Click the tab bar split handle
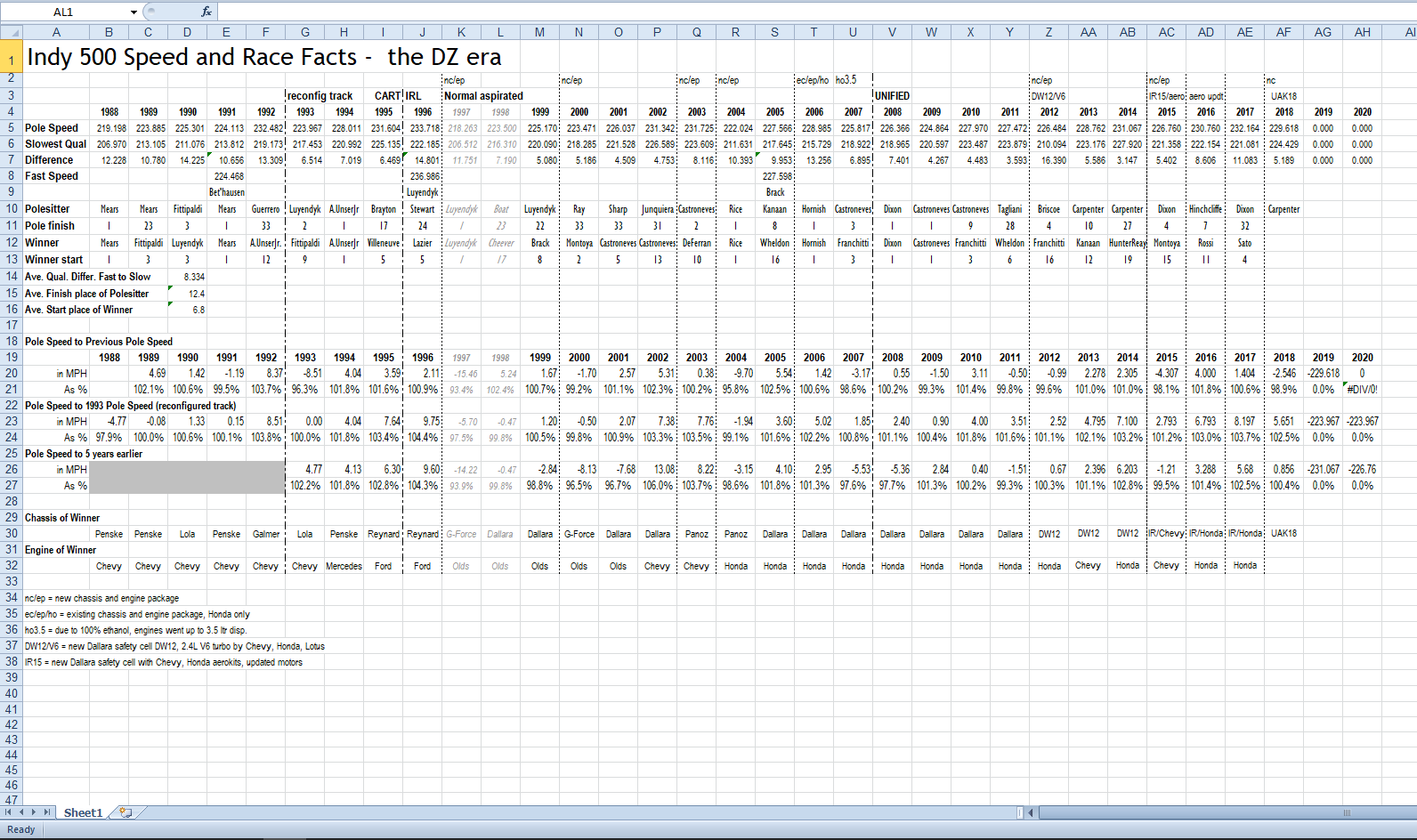1417x840 pixels. (1021, 812)
